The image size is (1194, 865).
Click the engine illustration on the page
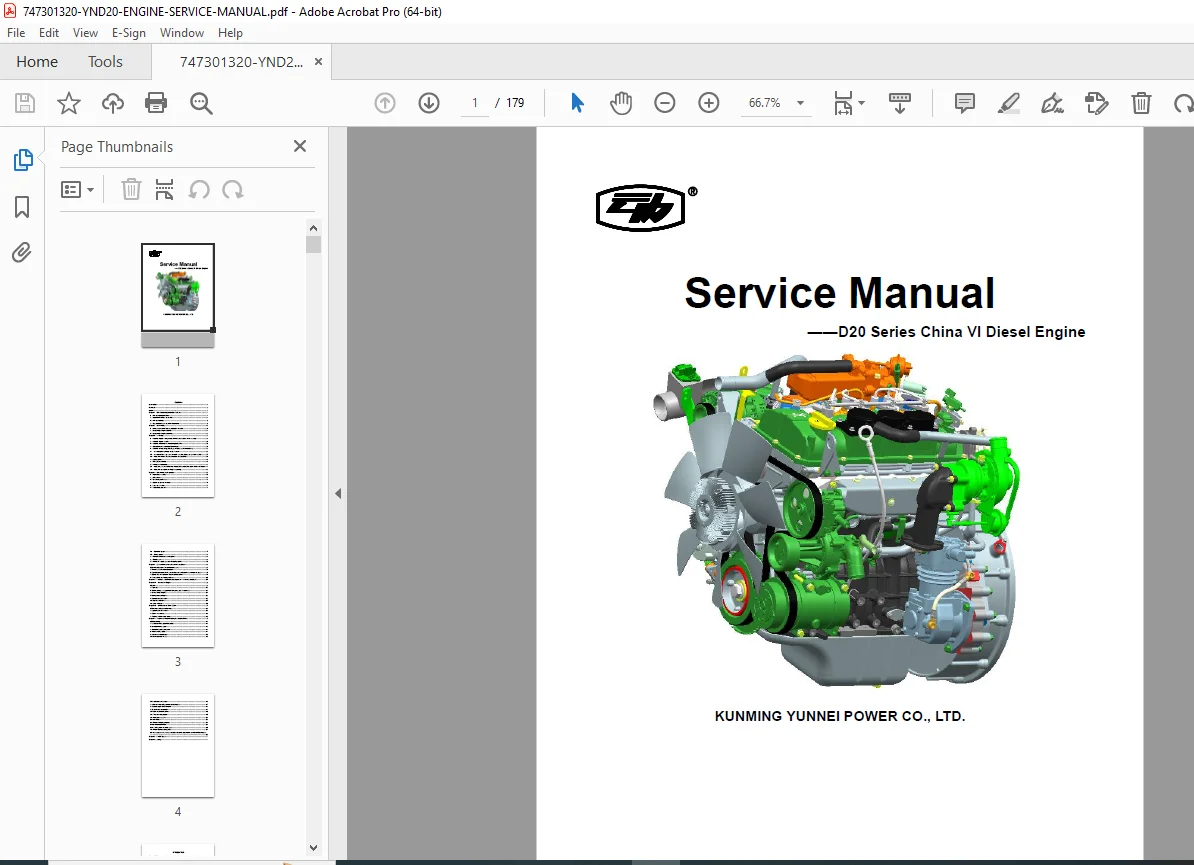[835, 519]
